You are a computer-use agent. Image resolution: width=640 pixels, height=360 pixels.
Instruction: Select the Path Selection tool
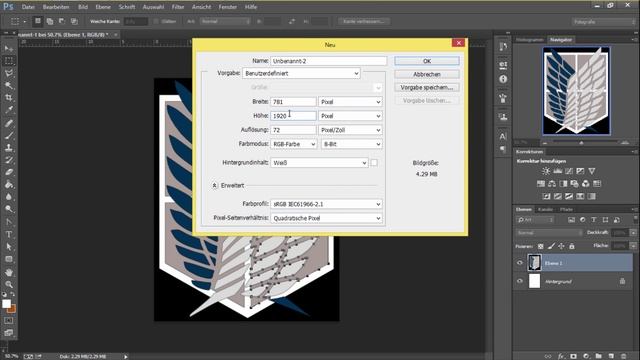[9, 247]
